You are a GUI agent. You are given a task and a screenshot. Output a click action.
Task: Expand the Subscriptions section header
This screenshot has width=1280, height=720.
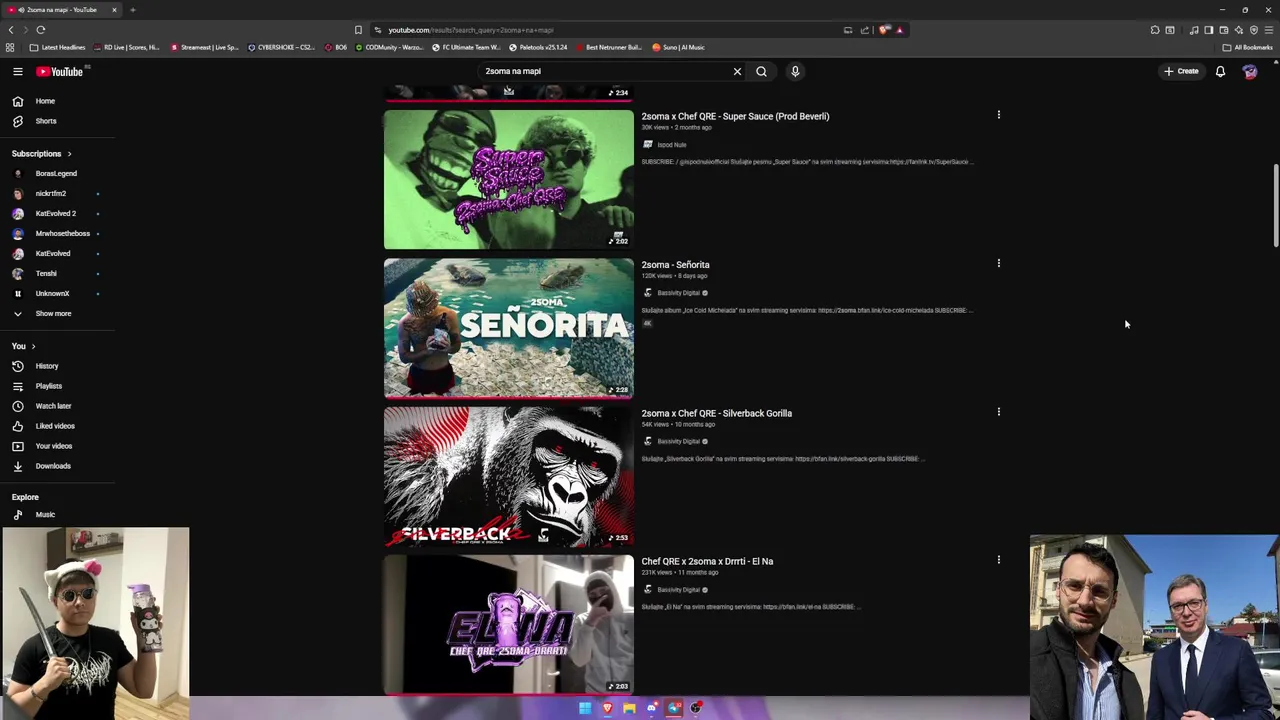[x=42, y=154]
